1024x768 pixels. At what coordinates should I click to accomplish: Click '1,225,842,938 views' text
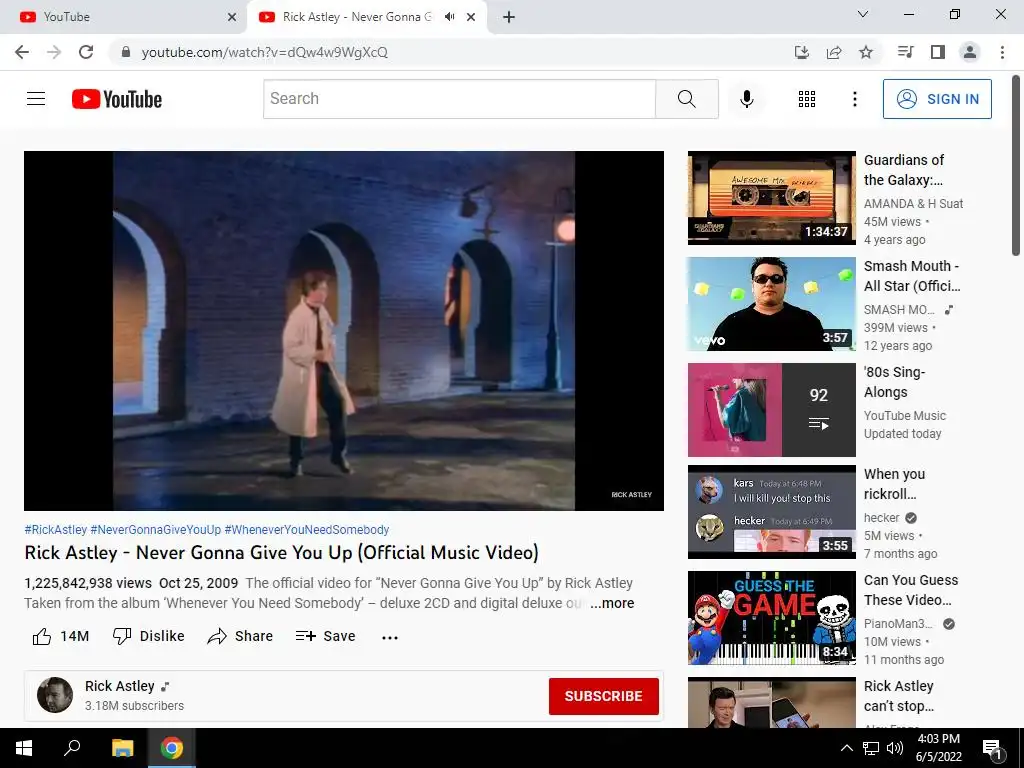point(88,583)
